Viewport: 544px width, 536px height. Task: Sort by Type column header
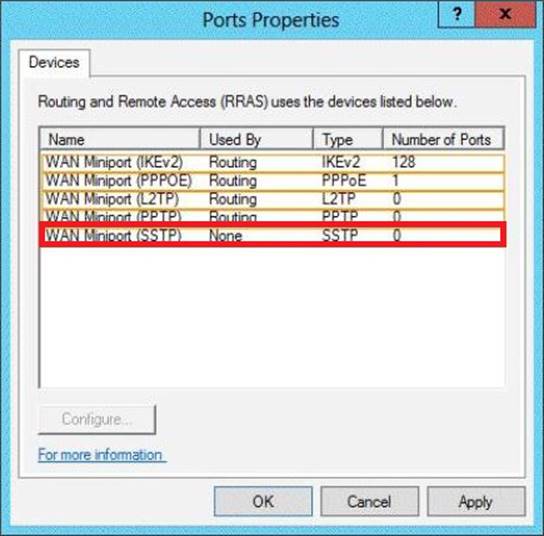pos(348,139)
